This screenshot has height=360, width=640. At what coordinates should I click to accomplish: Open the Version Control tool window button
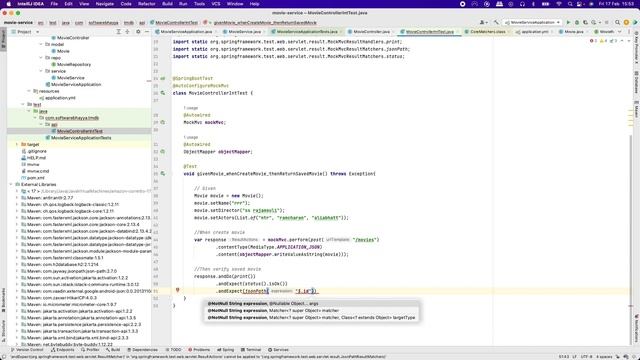[x=27, y=350]
